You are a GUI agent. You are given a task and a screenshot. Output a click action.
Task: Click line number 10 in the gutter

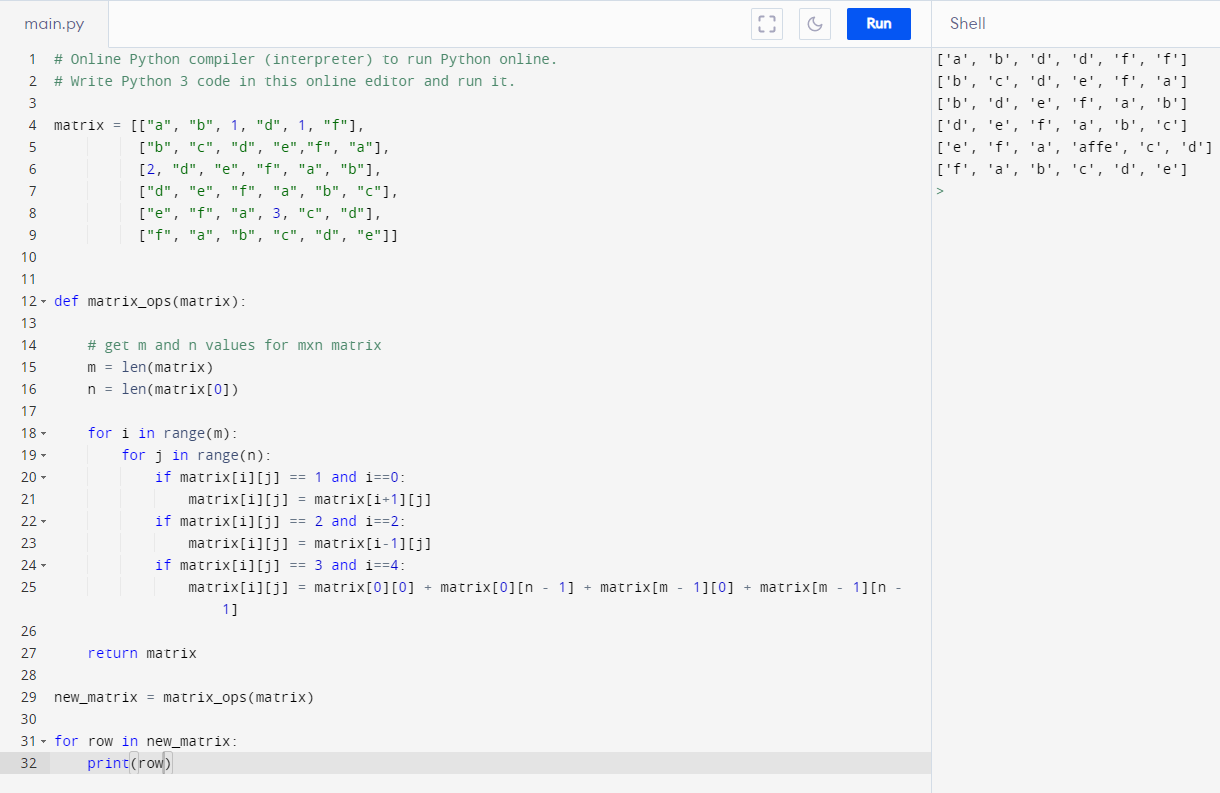(x=28, y=257)
